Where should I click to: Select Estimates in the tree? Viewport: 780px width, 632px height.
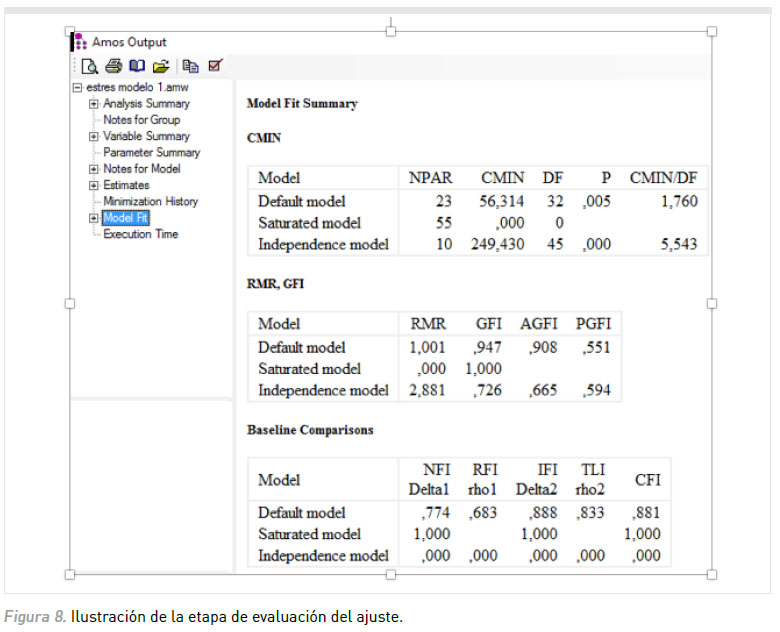(126, 185)
